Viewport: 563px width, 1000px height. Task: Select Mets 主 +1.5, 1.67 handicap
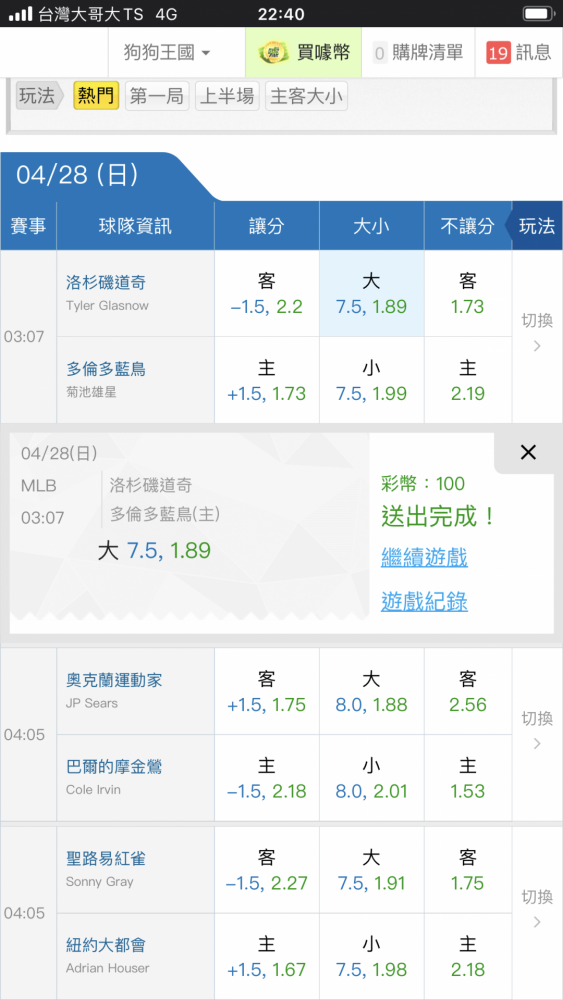coord(267,957)
